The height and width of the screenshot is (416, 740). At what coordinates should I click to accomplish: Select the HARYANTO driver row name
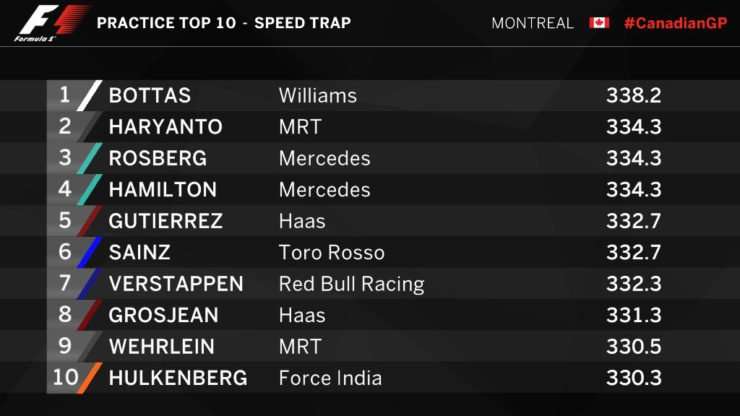(x=165, y=127)
